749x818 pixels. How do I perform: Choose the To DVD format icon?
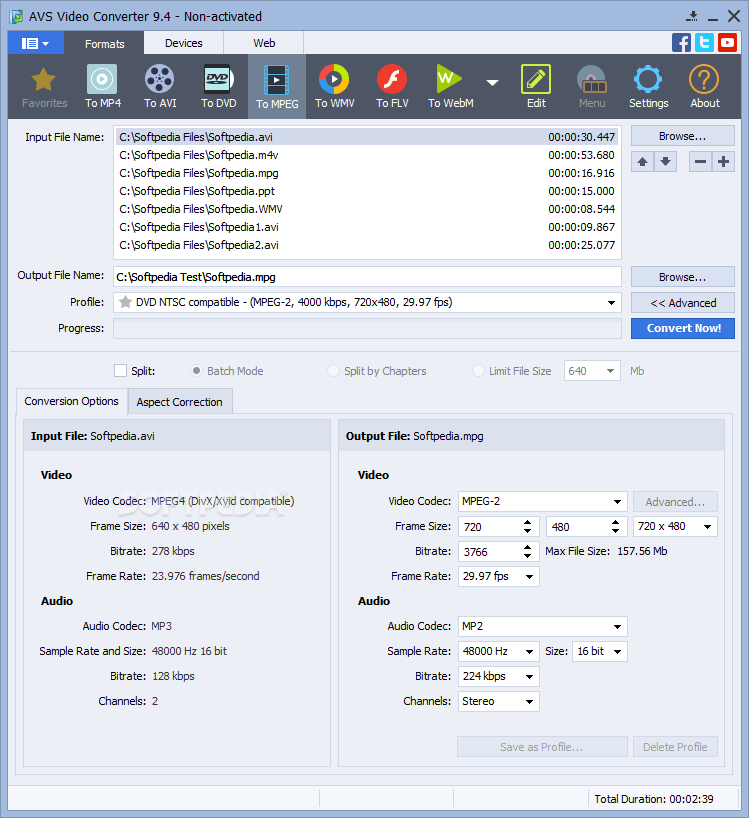coord(218,80)
